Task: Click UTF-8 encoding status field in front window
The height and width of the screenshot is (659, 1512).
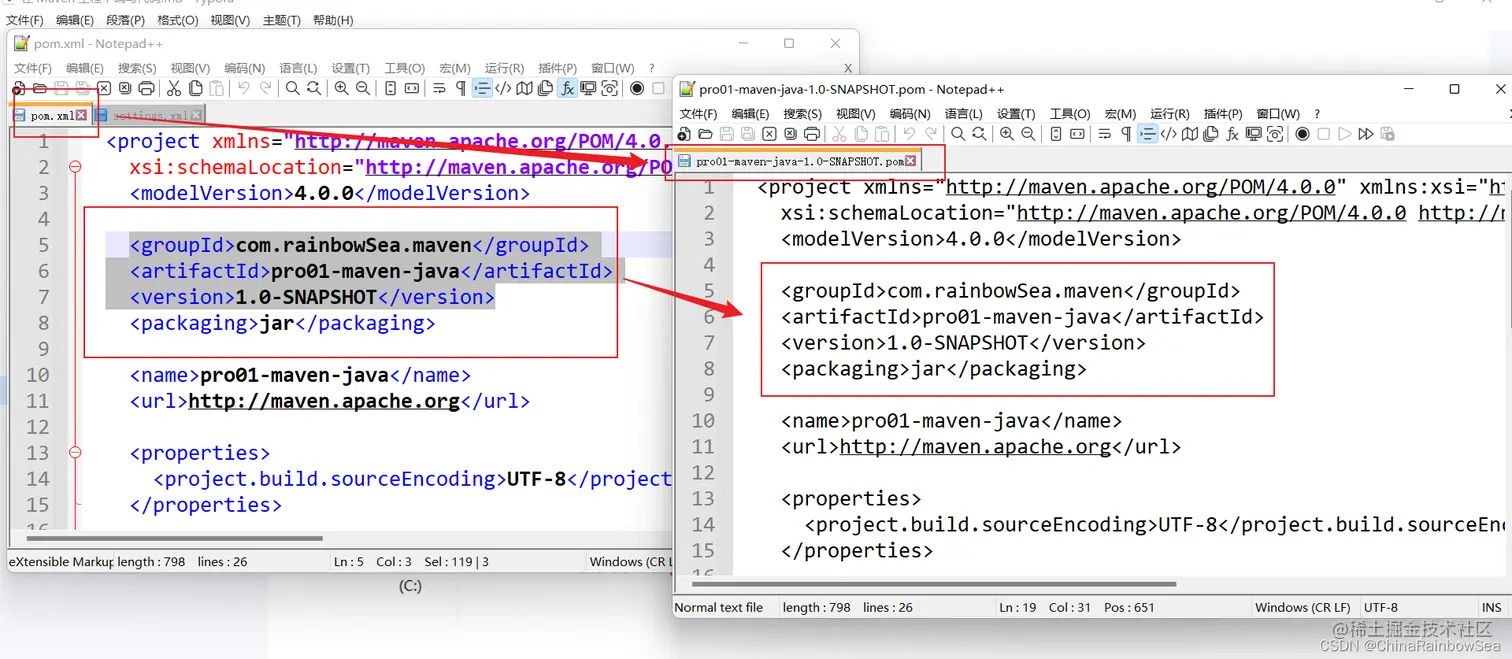Action: [x=1381, y=607]
